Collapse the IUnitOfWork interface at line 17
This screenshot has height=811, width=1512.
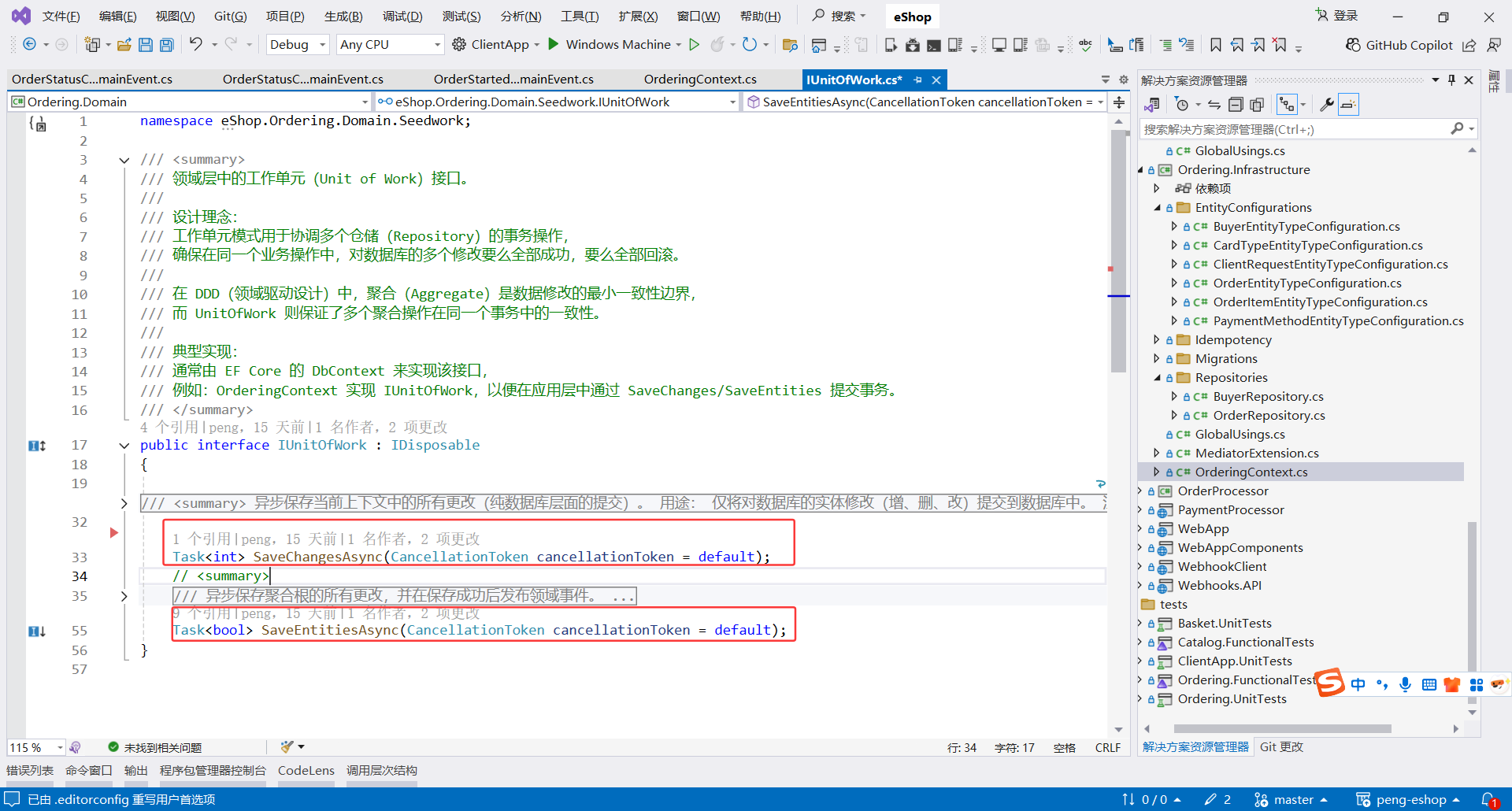coord(124,446)
